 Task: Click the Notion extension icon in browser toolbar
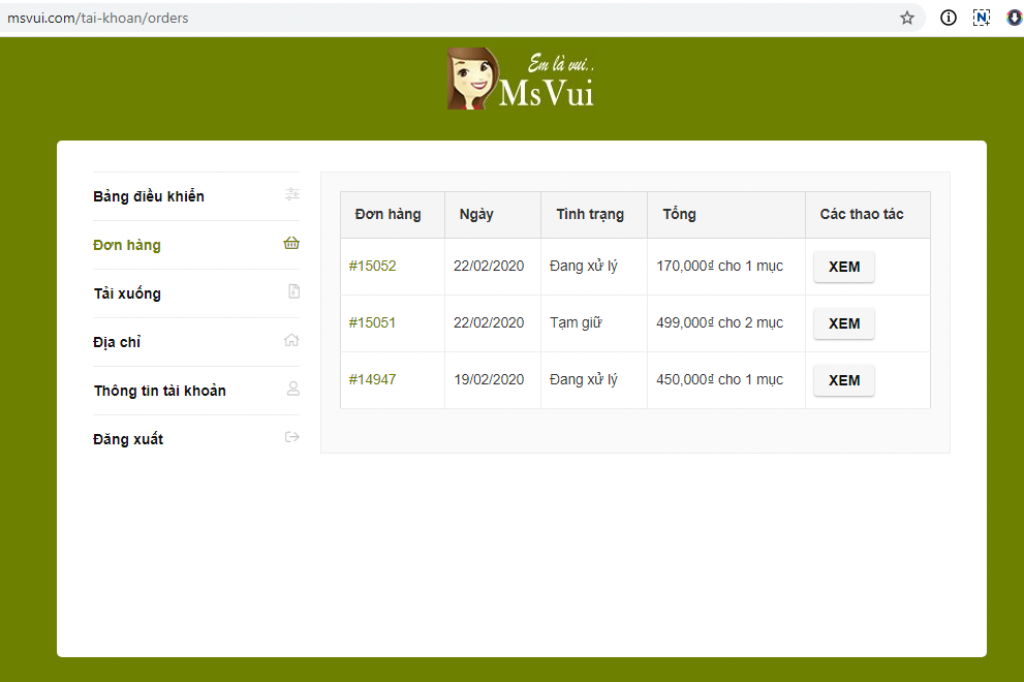tap(981, 17)
